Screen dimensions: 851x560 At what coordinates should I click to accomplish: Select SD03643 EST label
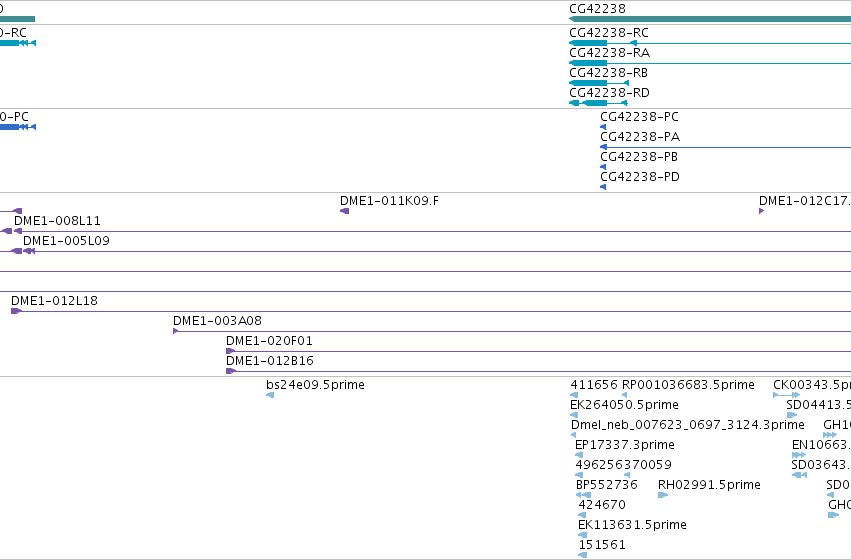(821, 466)
